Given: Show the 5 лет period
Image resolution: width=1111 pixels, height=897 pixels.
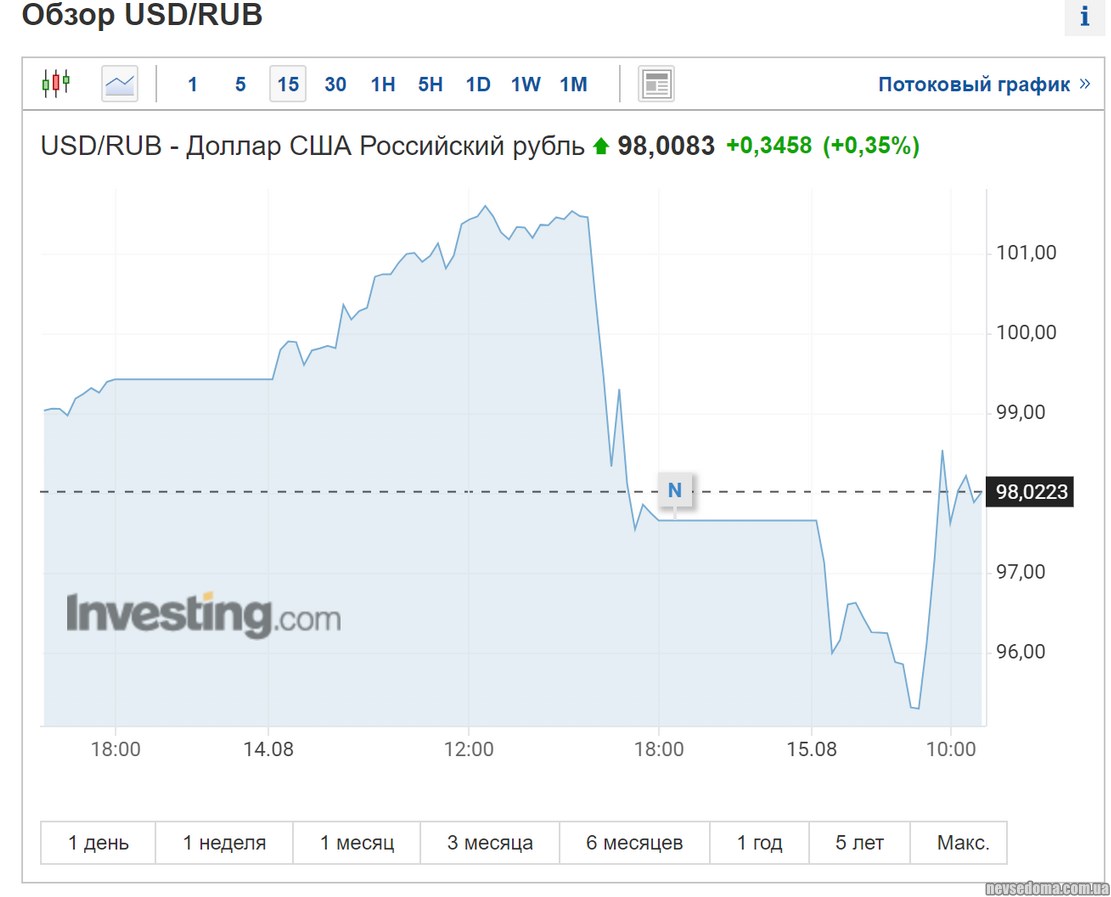Looking at the screenshot, I should 860,843.
